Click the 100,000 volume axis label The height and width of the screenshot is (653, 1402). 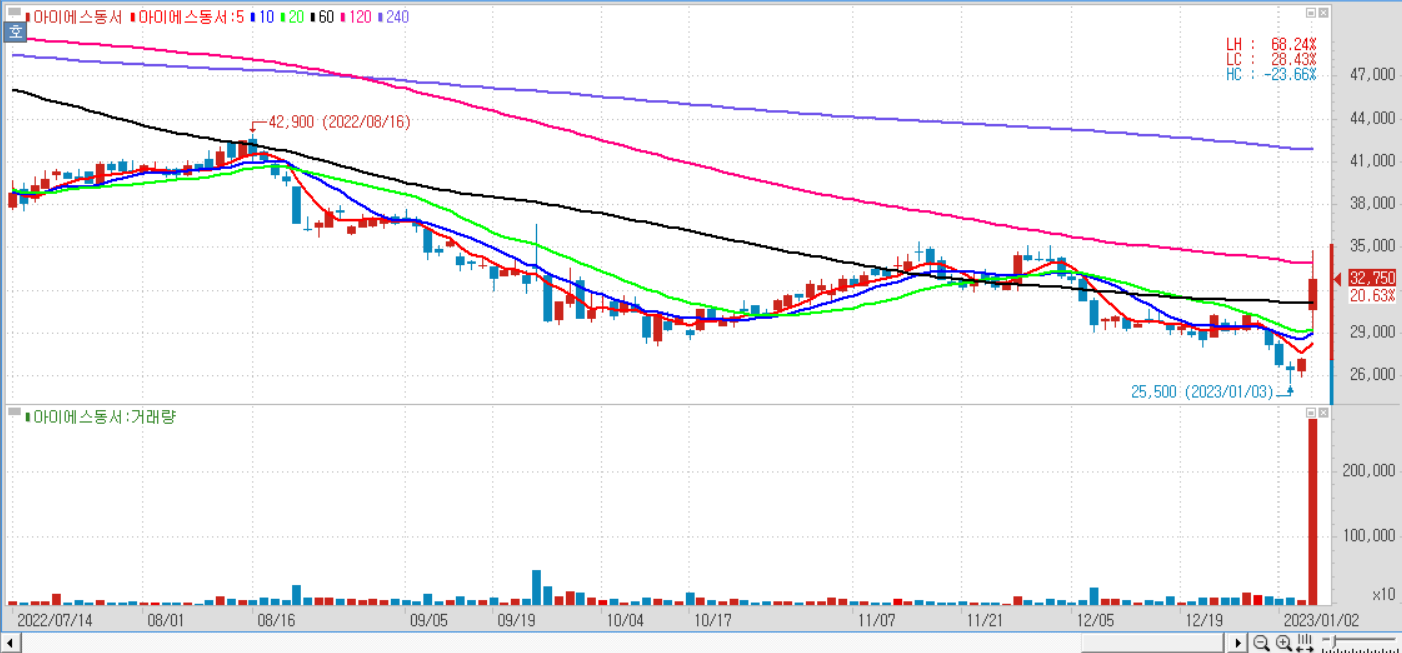(x=1369, y=536)
